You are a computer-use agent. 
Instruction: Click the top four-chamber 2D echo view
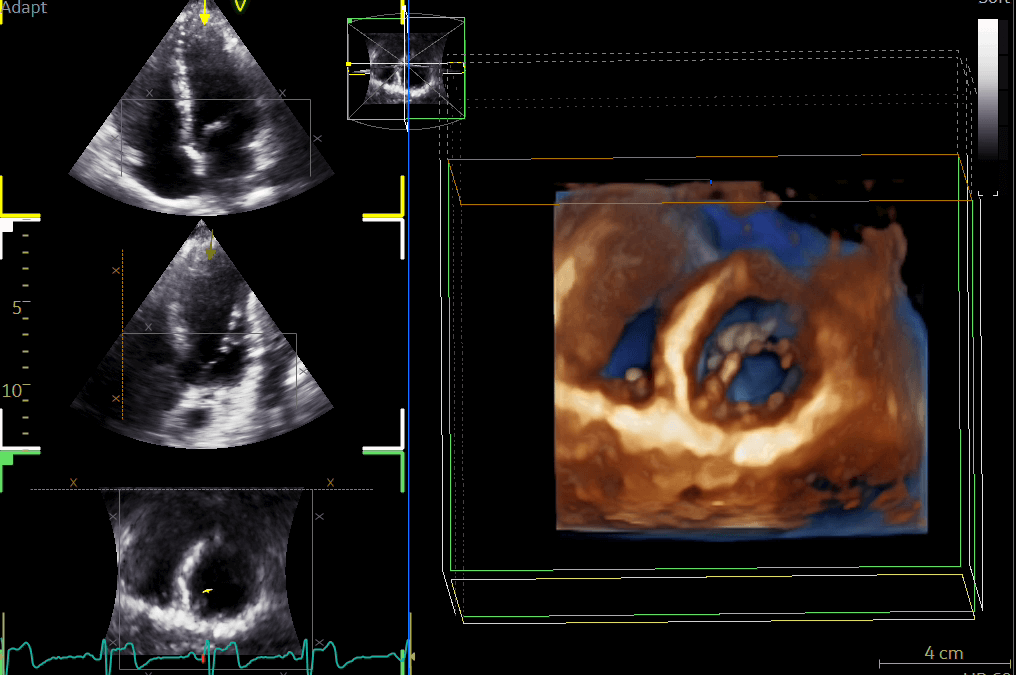point(202,108)
